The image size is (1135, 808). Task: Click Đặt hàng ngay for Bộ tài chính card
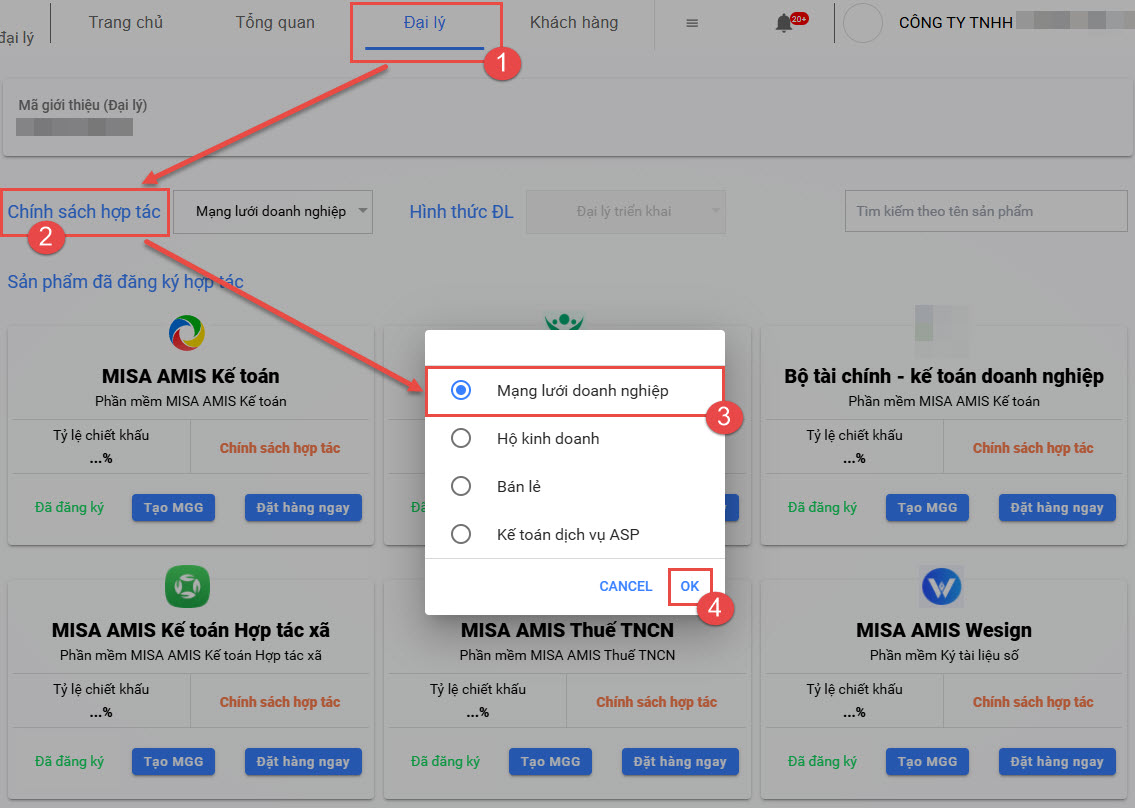point(1057,508)
